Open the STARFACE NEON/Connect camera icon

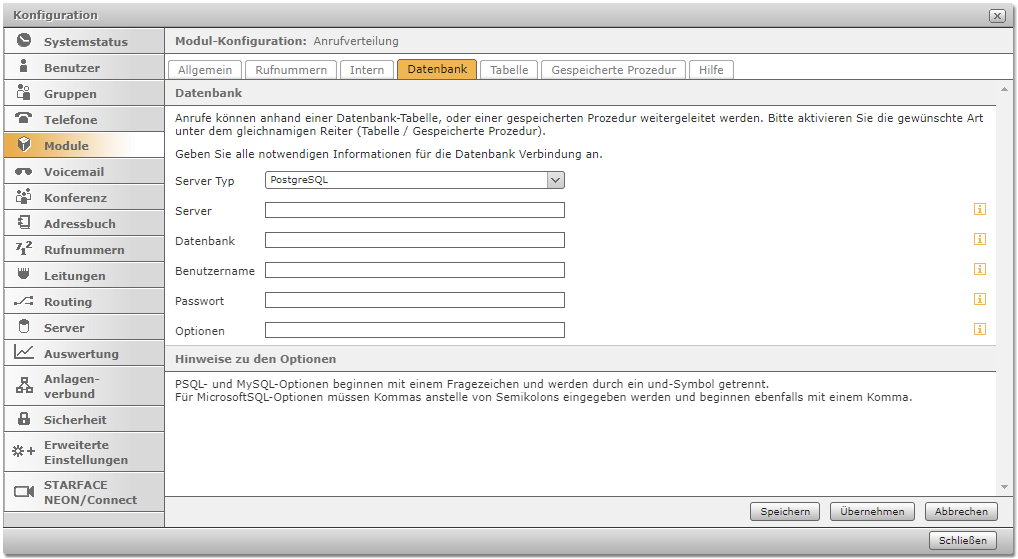(x=24, y=492)
